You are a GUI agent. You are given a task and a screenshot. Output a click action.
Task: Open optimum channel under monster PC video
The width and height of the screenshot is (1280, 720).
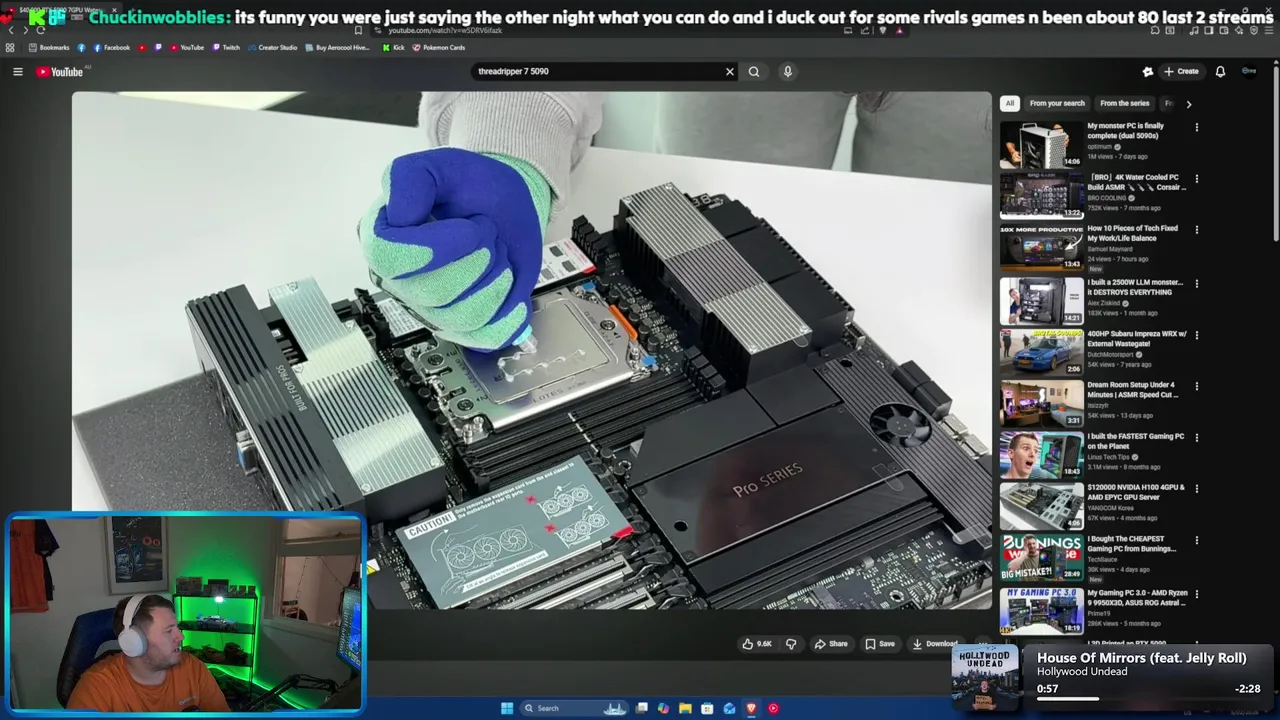[x=1099, y=147]
